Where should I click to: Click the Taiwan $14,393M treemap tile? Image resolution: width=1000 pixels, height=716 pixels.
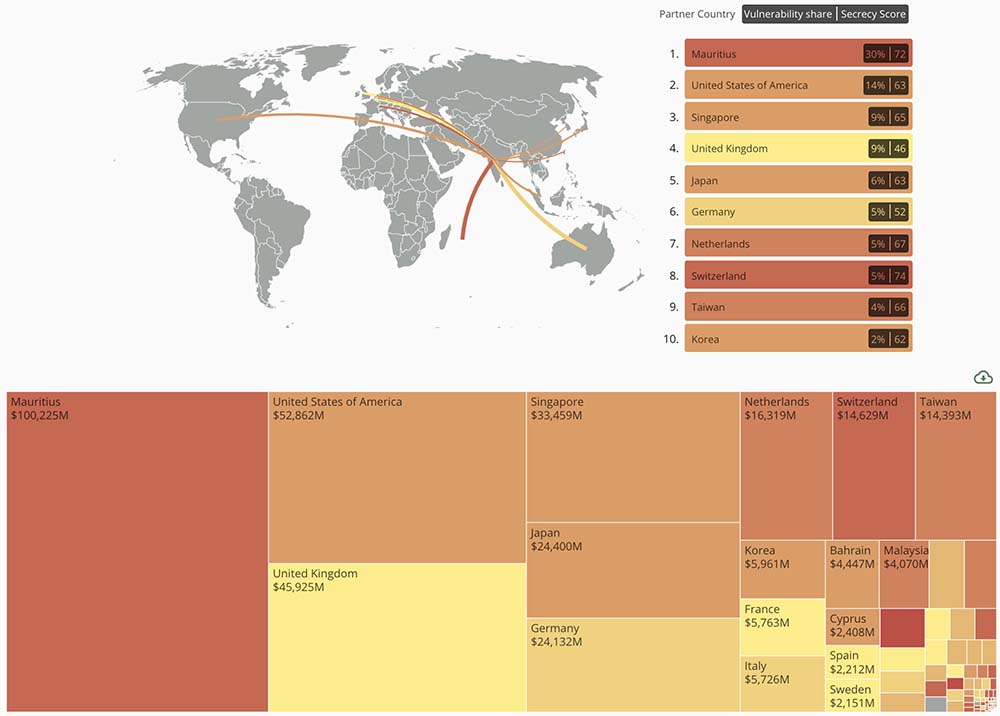point(956,466)
